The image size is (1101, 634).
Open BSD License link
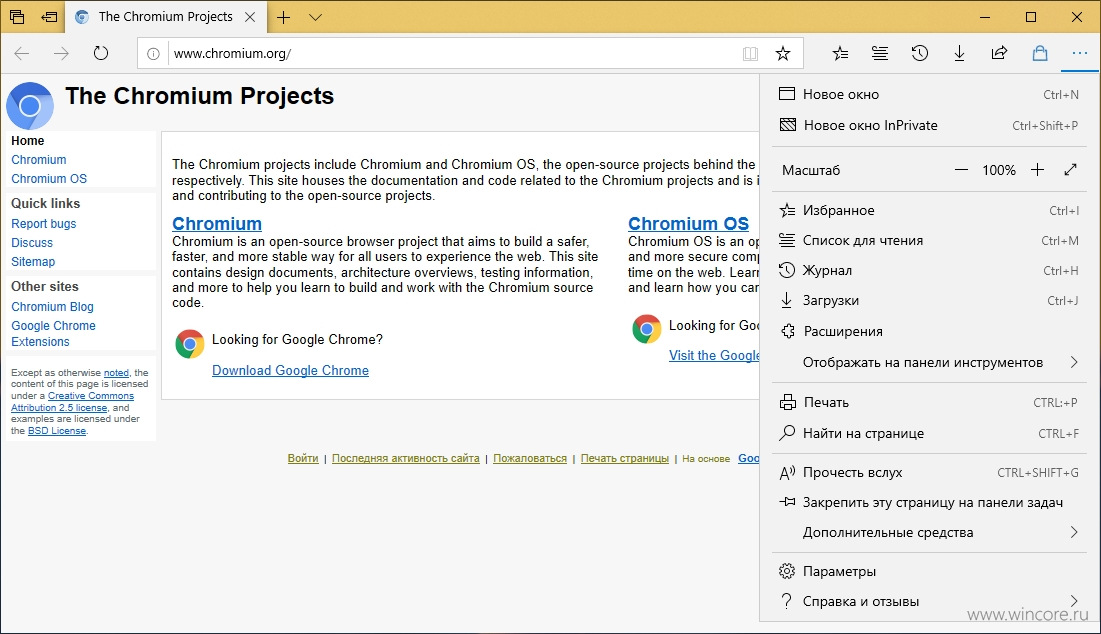(x=57, y=431)
